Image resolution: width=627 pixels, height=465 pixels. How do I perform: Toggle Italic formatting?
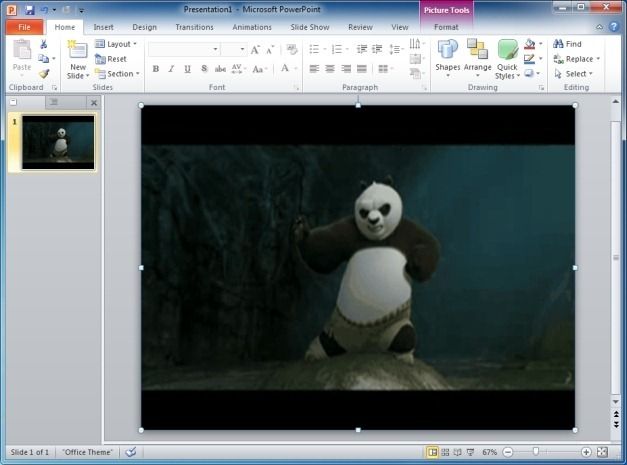point(171,69)
